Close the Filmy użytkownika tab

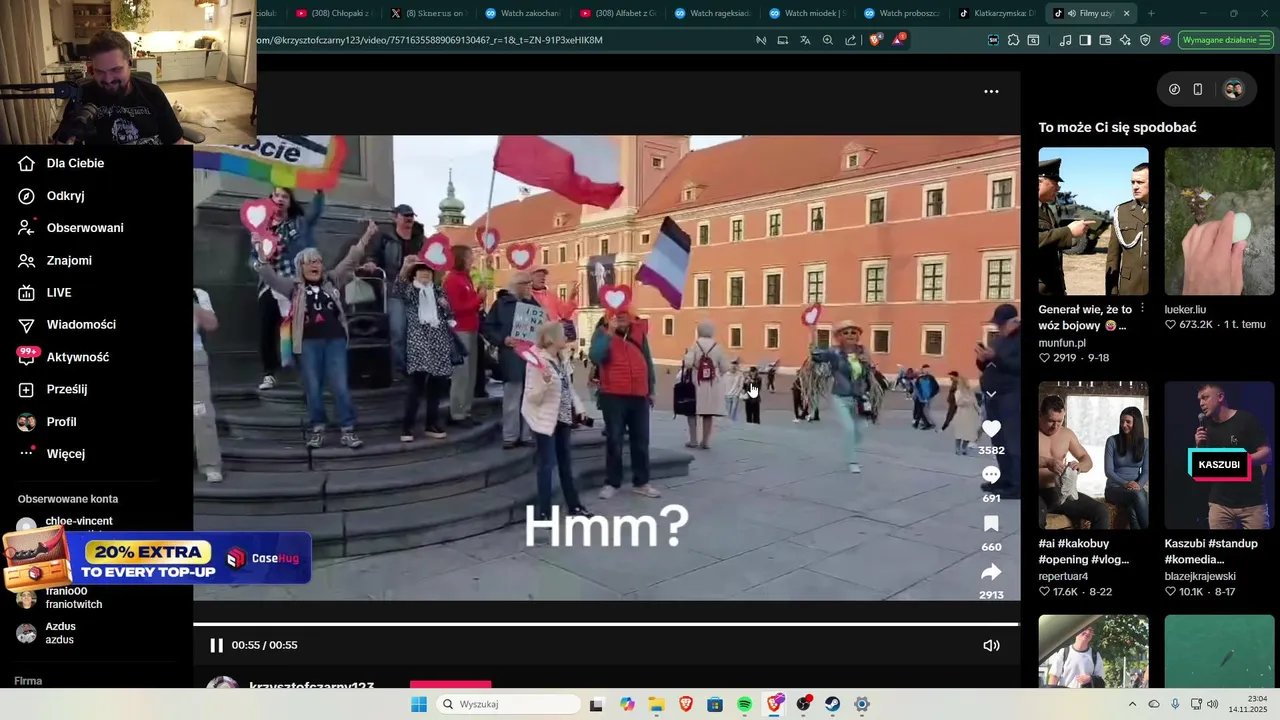coord(1126,13)
